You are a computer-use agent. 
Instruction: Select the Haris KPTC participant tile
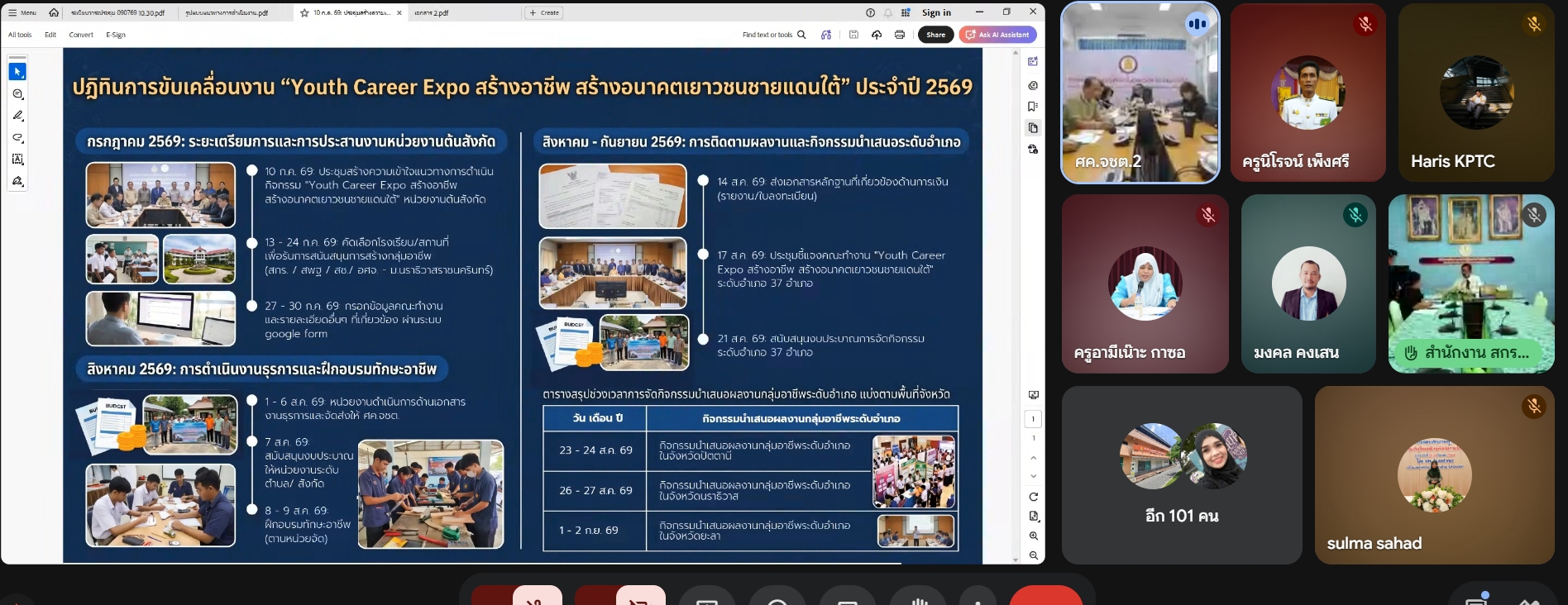[x=1476, y=93]
